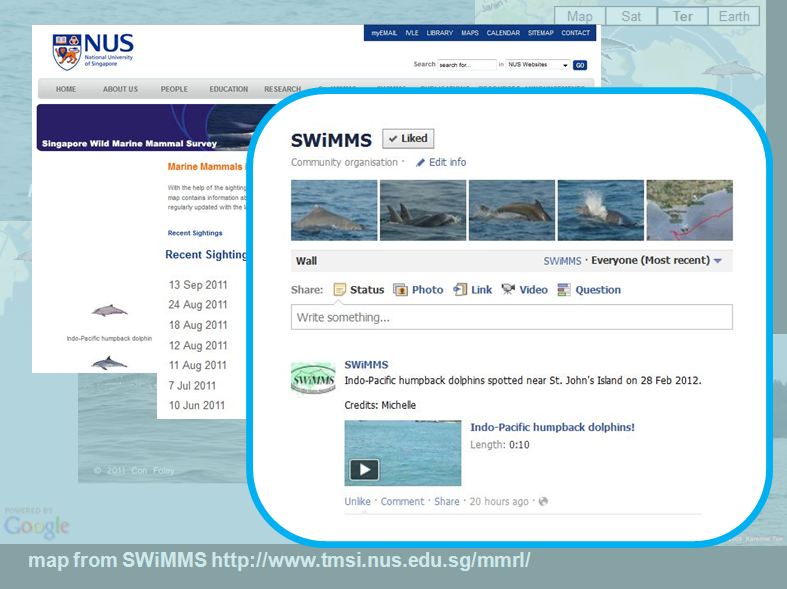
Task: Click the CALENDAR top link
Action: 503,33
